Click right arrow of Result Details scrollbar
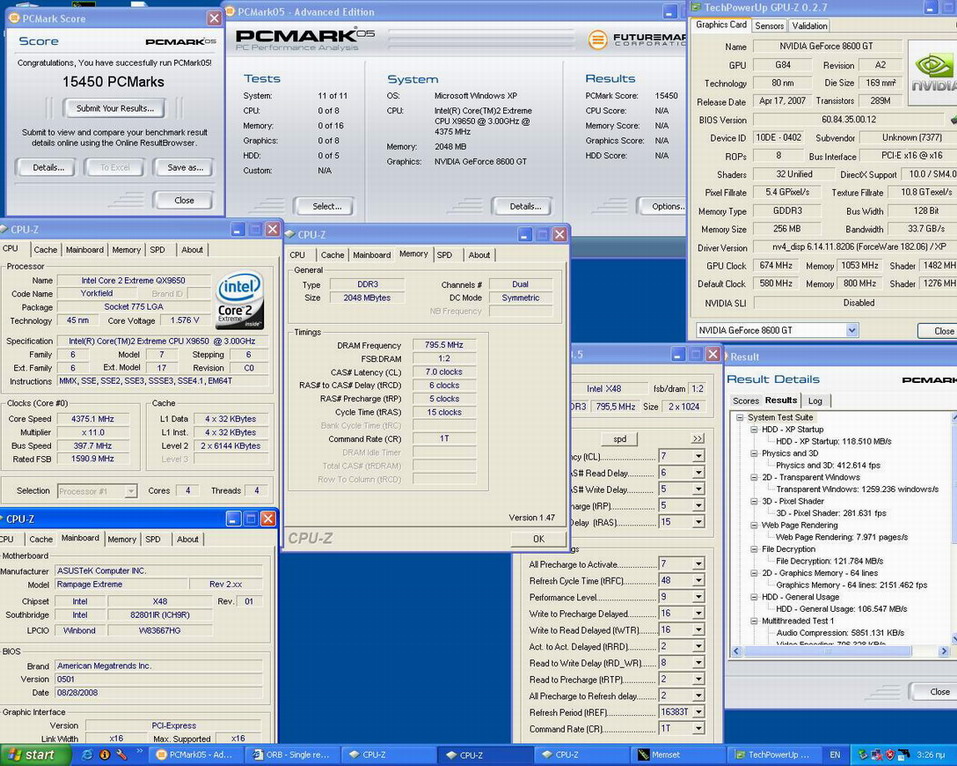Image resolution: width=957 pixels, height=766 pixels. coord(945,651)
